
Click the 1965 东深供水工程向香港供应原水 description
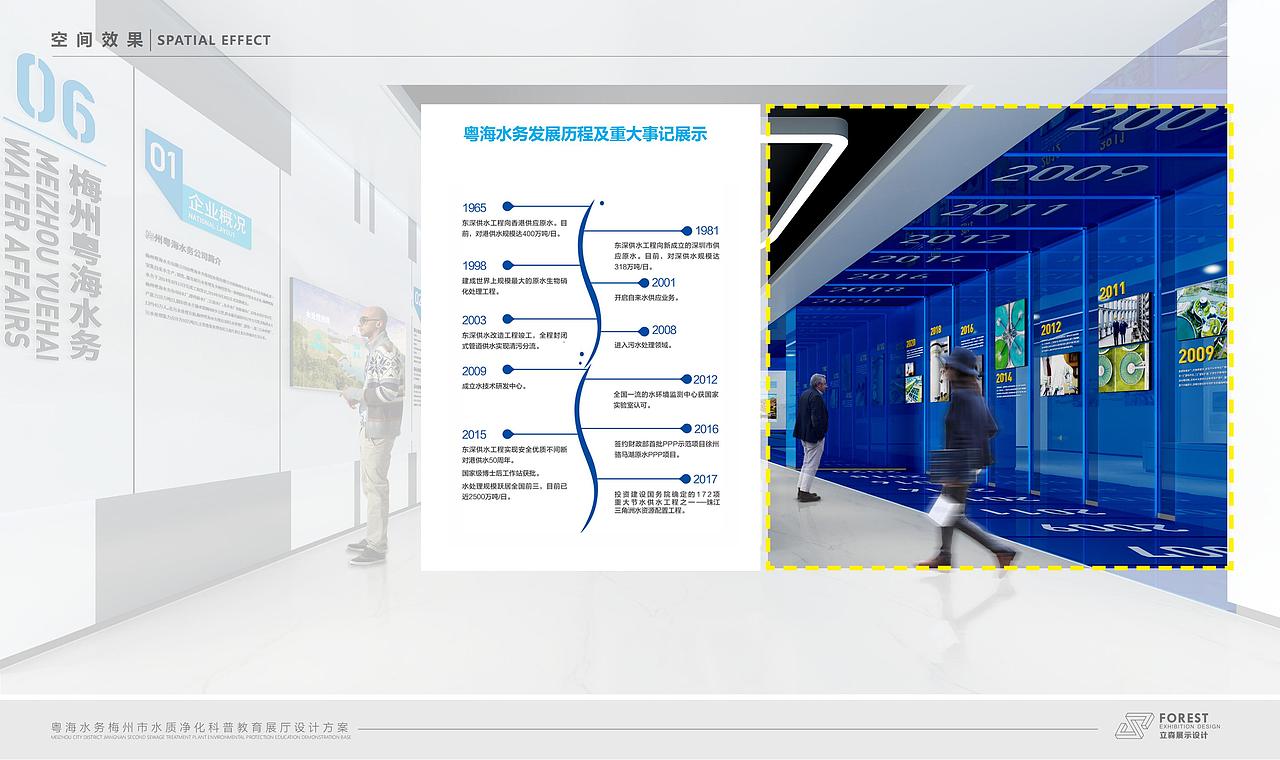pyautogui.click(x=514, y=228)
